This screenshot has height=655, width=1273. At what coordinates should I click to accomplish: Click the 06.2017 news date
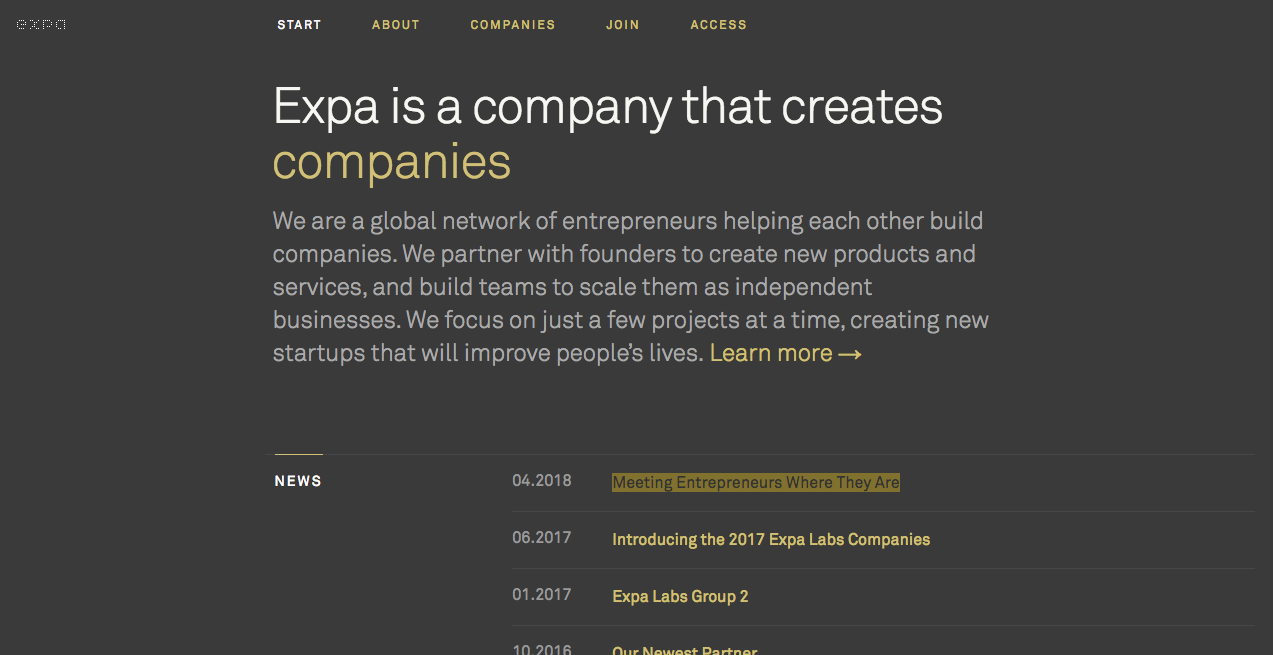pyautogui.click(x=542, y=538)
